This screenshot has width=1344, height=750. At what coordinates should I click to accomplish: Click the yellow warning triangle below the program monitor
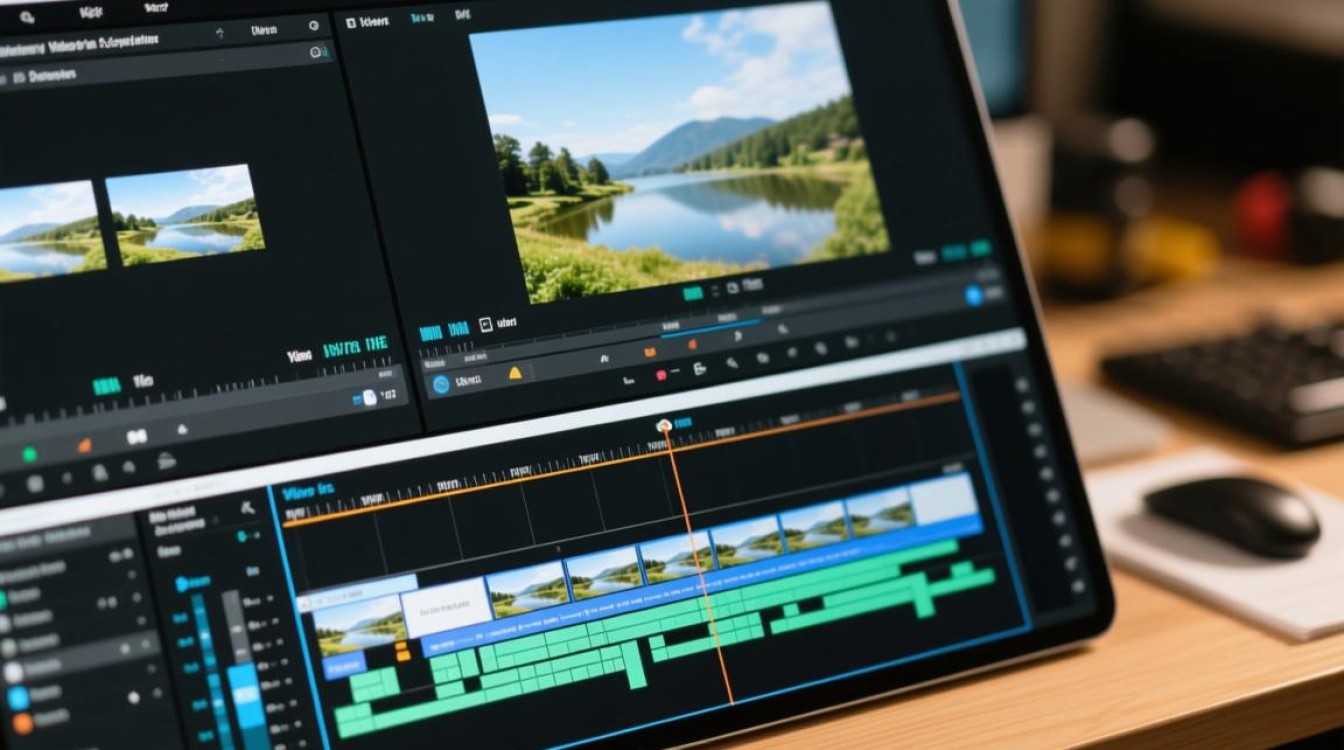[516, 374]
